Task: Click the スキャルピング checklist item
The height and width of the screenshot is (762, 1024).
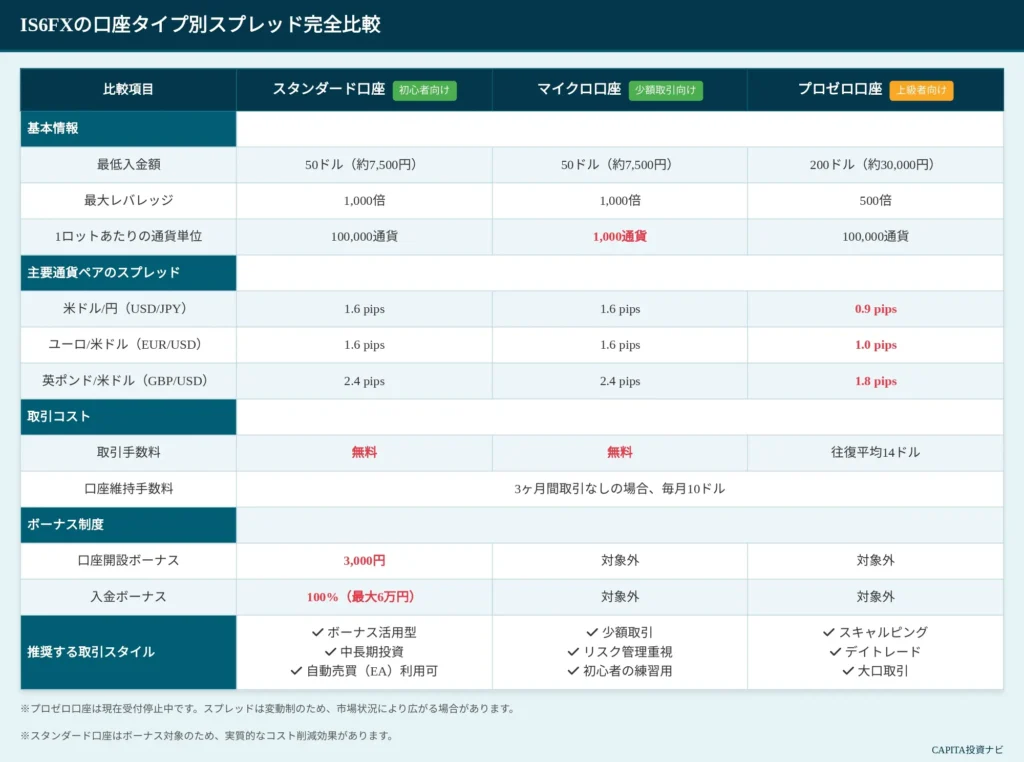Action: click(x=875, y=633)
